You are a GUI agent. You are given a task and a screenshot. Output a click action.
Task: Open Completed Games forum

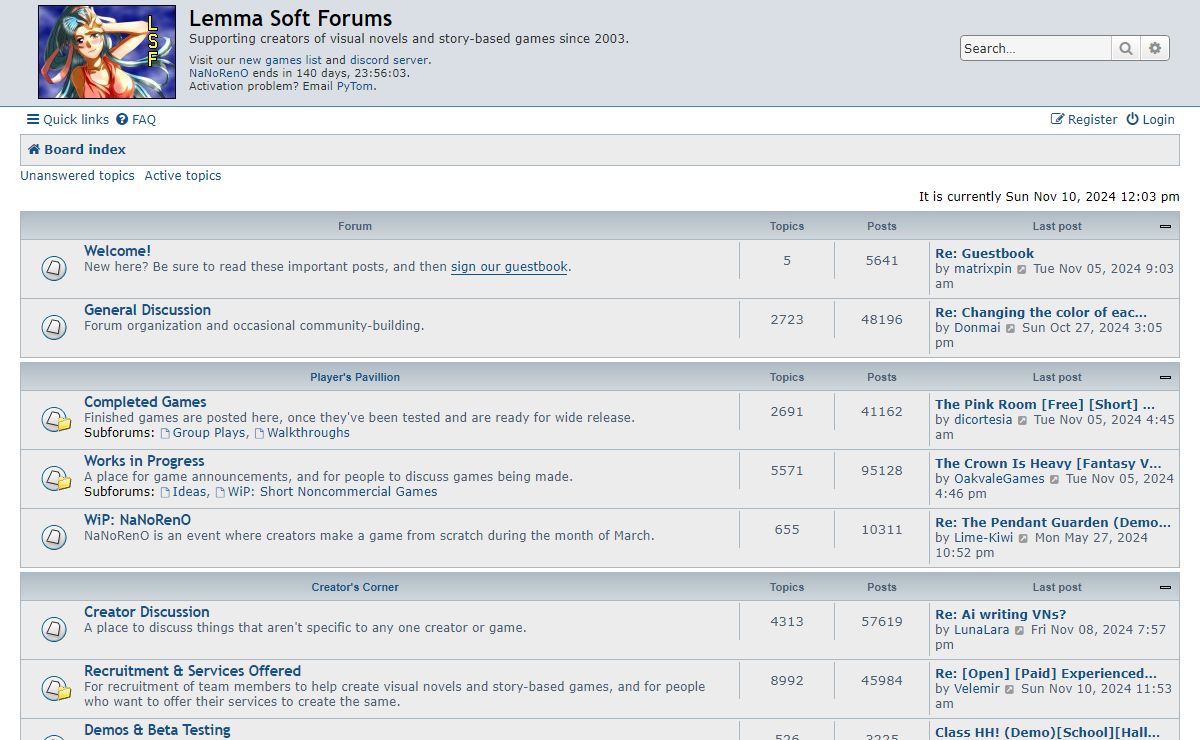(145, 402)
